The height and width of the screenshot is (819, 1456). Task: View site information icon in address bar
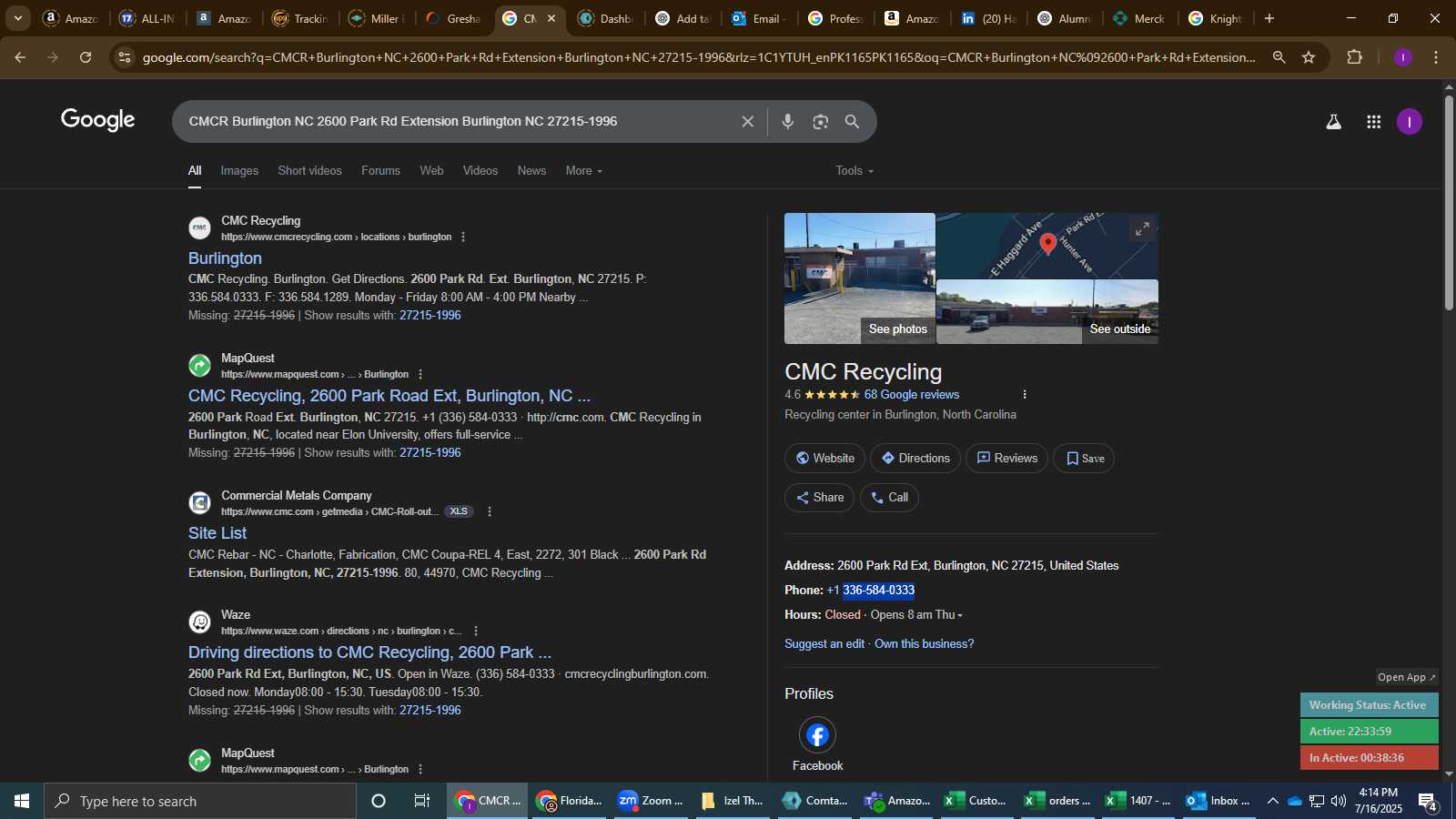(125, 57)
